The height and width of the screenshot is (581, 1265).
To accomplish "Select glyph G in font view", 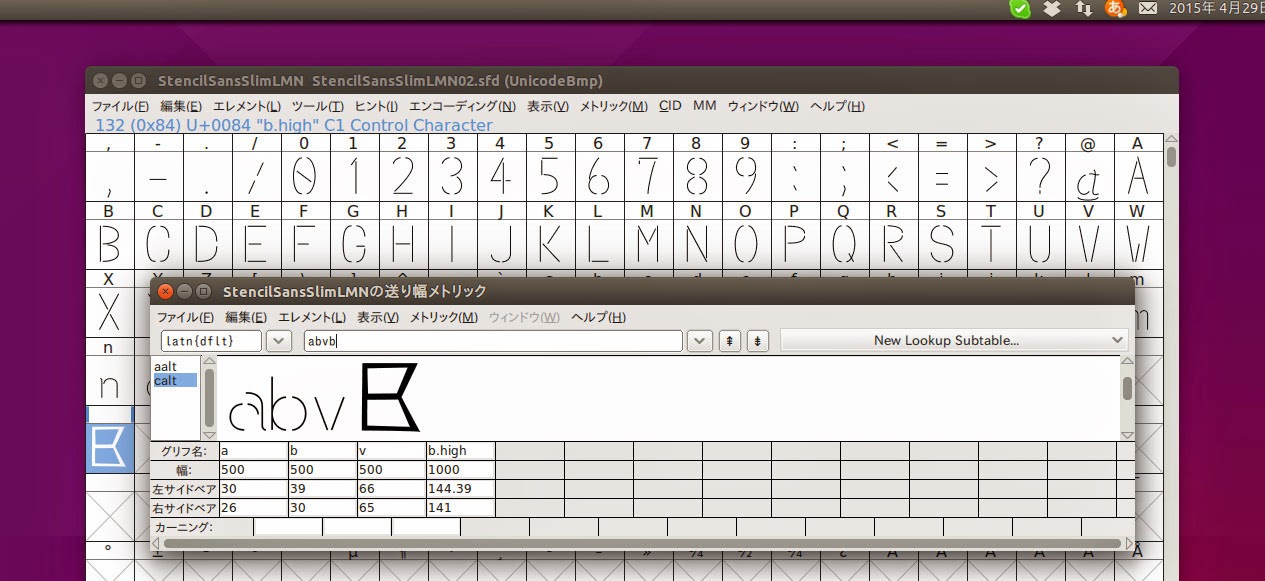I will [353, 245].
